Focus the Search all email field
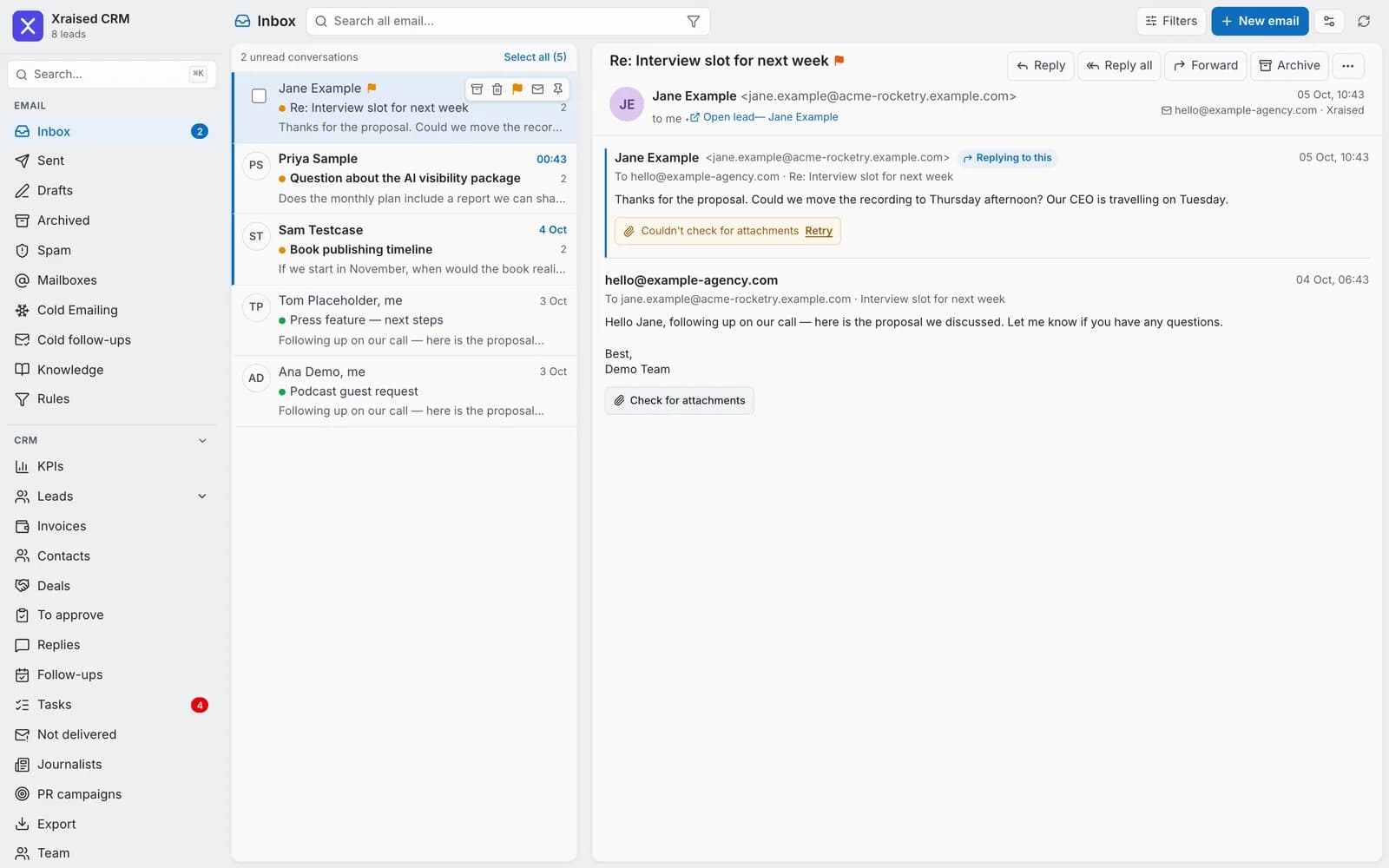 pyautogui.click(x=508, y=21)
